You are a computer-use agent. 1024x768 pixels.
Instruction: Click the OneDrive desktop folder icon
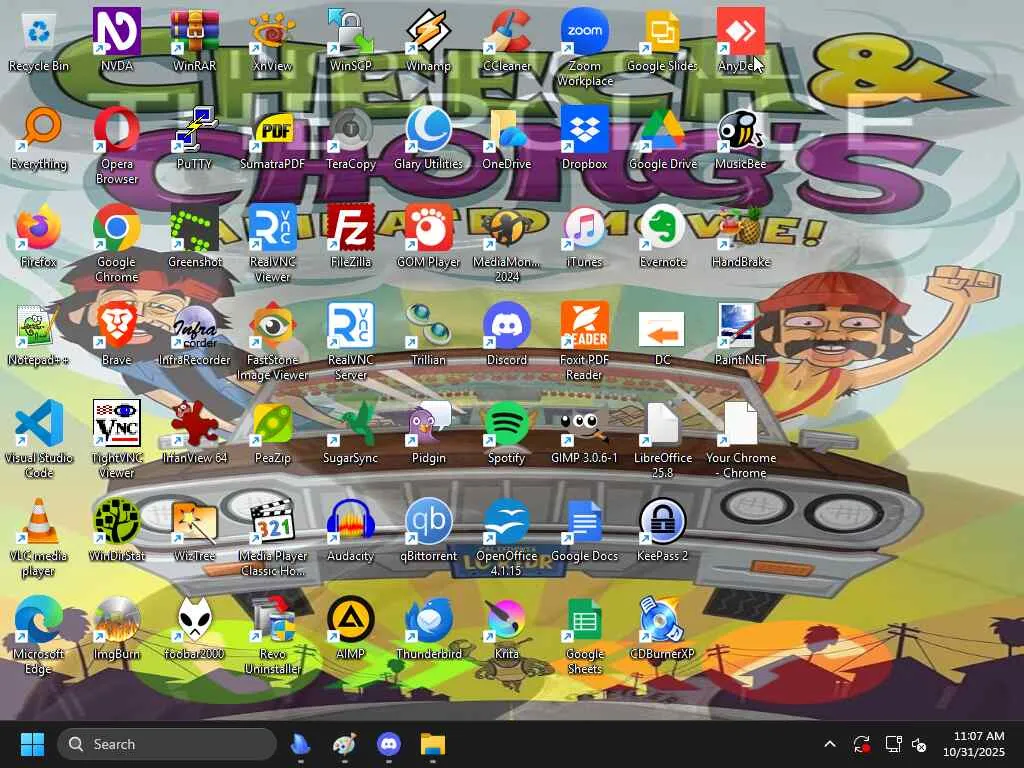(x=507, y=129)
